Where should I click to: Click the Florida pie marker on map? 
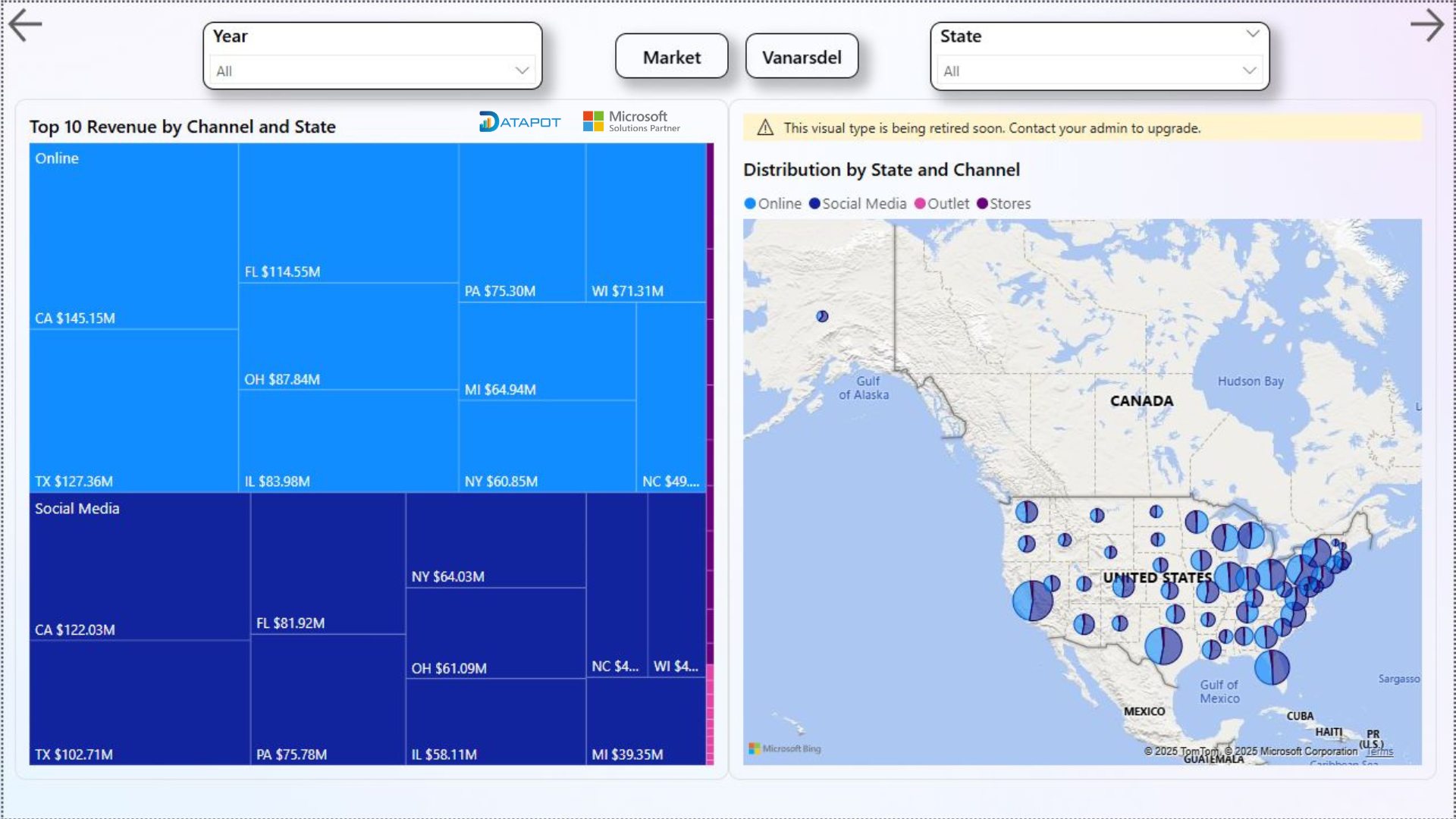1272,667
